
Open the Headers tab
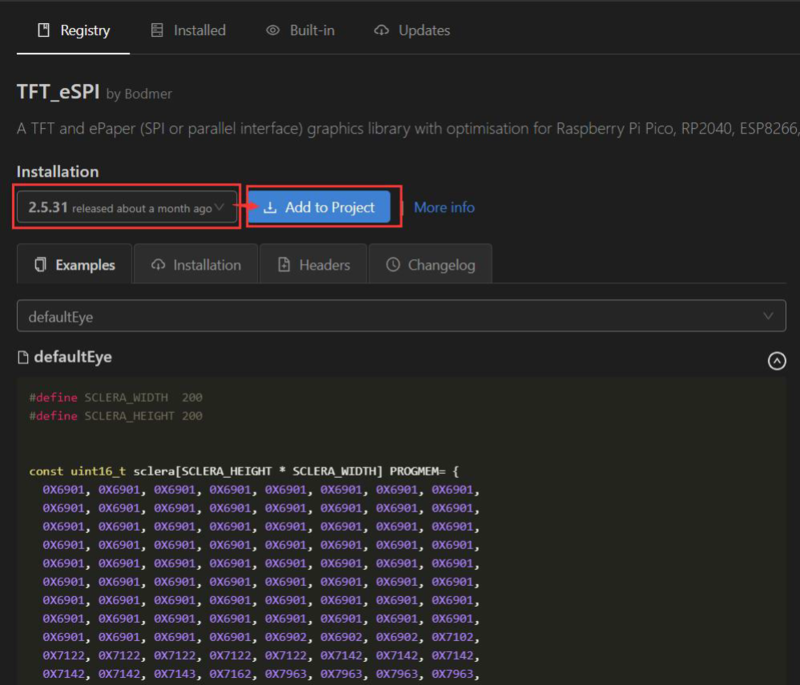click(x=314, y=264)
